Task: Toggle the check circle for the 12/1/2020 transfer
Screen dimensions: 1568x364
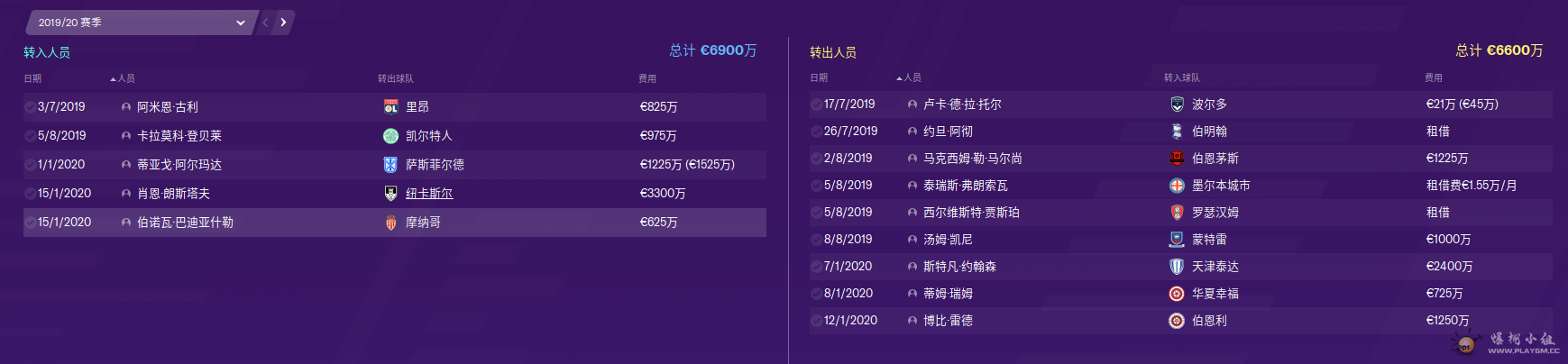Action: (x=816, y=321)
